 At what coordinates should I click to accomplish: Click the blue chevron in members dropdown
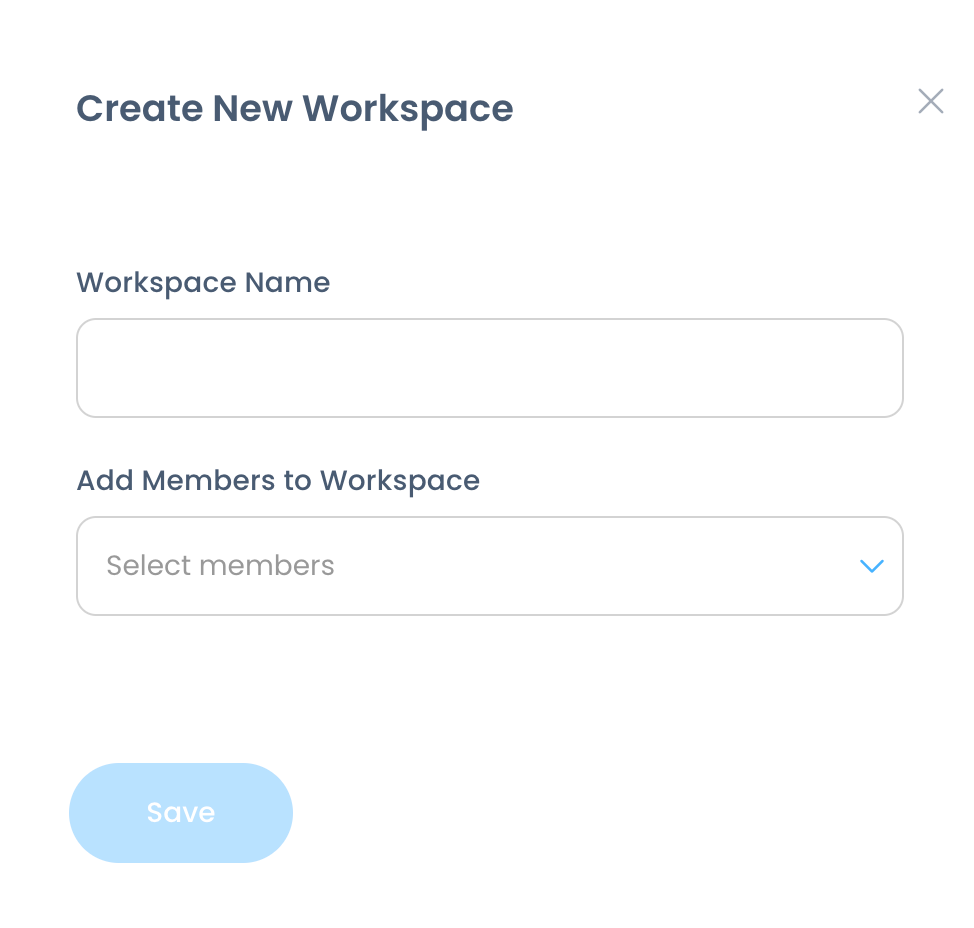click(x=872, y=566)
